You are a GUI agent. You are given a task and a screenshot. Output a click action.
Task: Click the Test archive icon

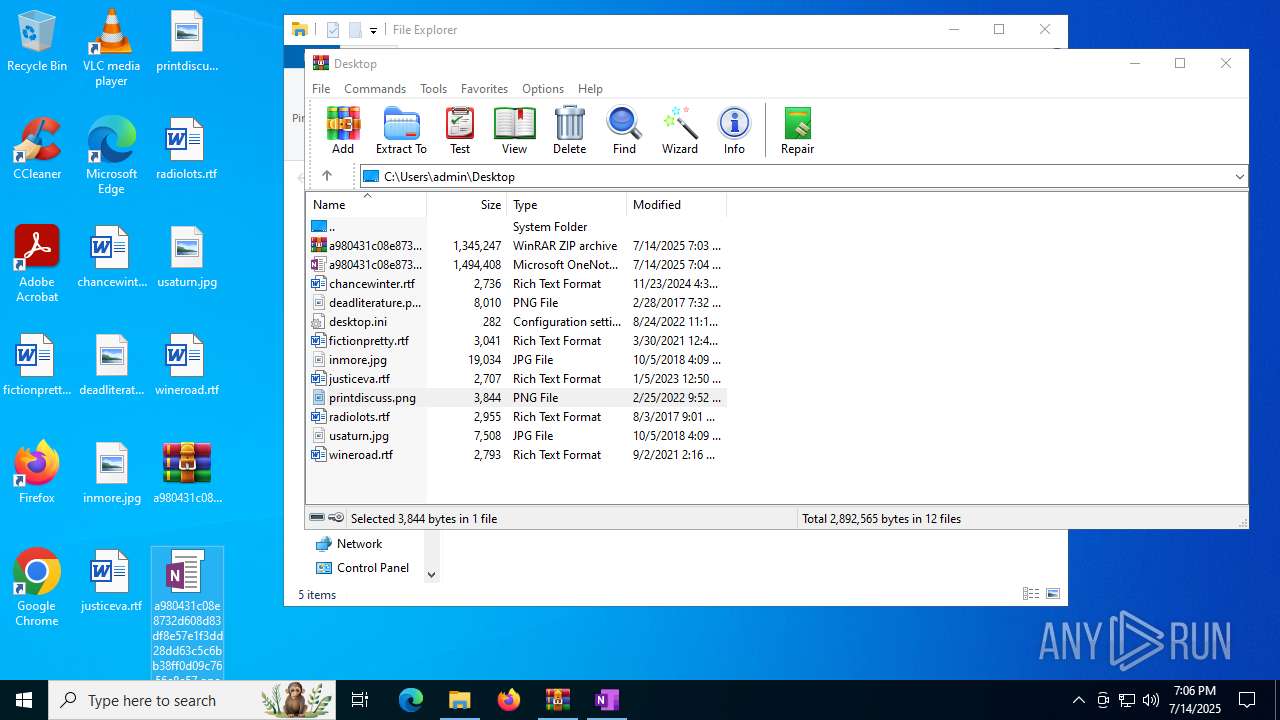tap(460, 131)
